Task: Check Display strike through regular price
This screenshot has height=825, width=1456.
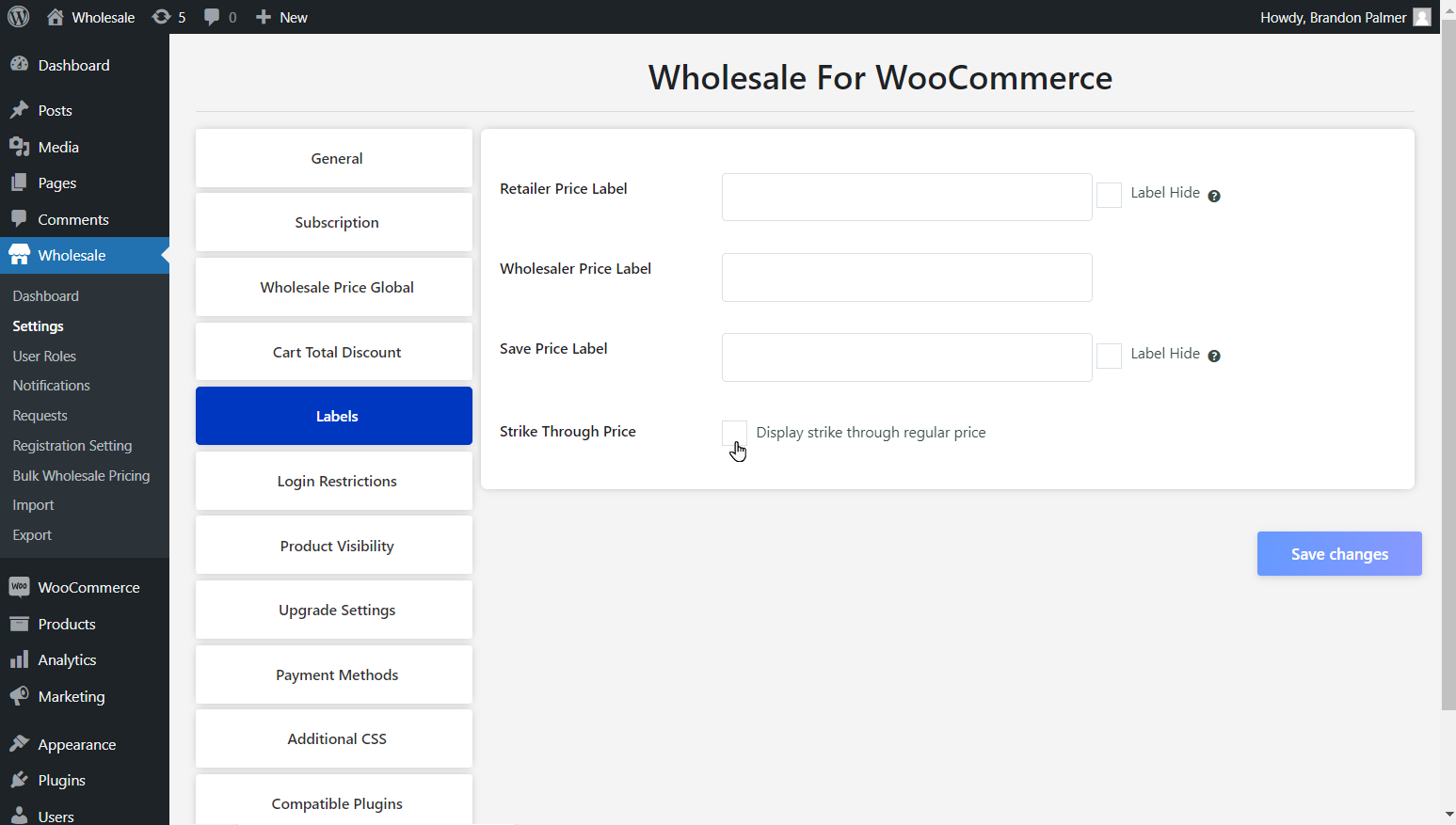Action: 735,433
